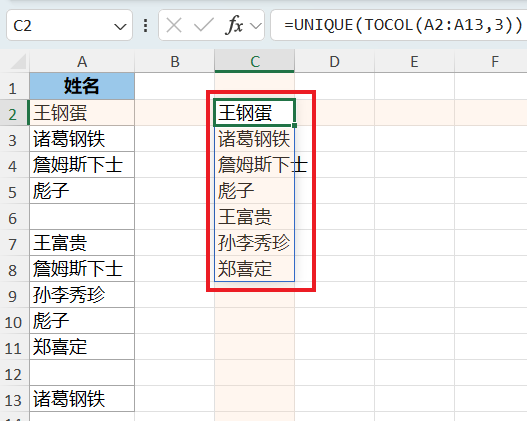The height and width of the screenshot is (421, 527).
Task: Click cell A5 containing 彪子
Action: click(82, 191)
